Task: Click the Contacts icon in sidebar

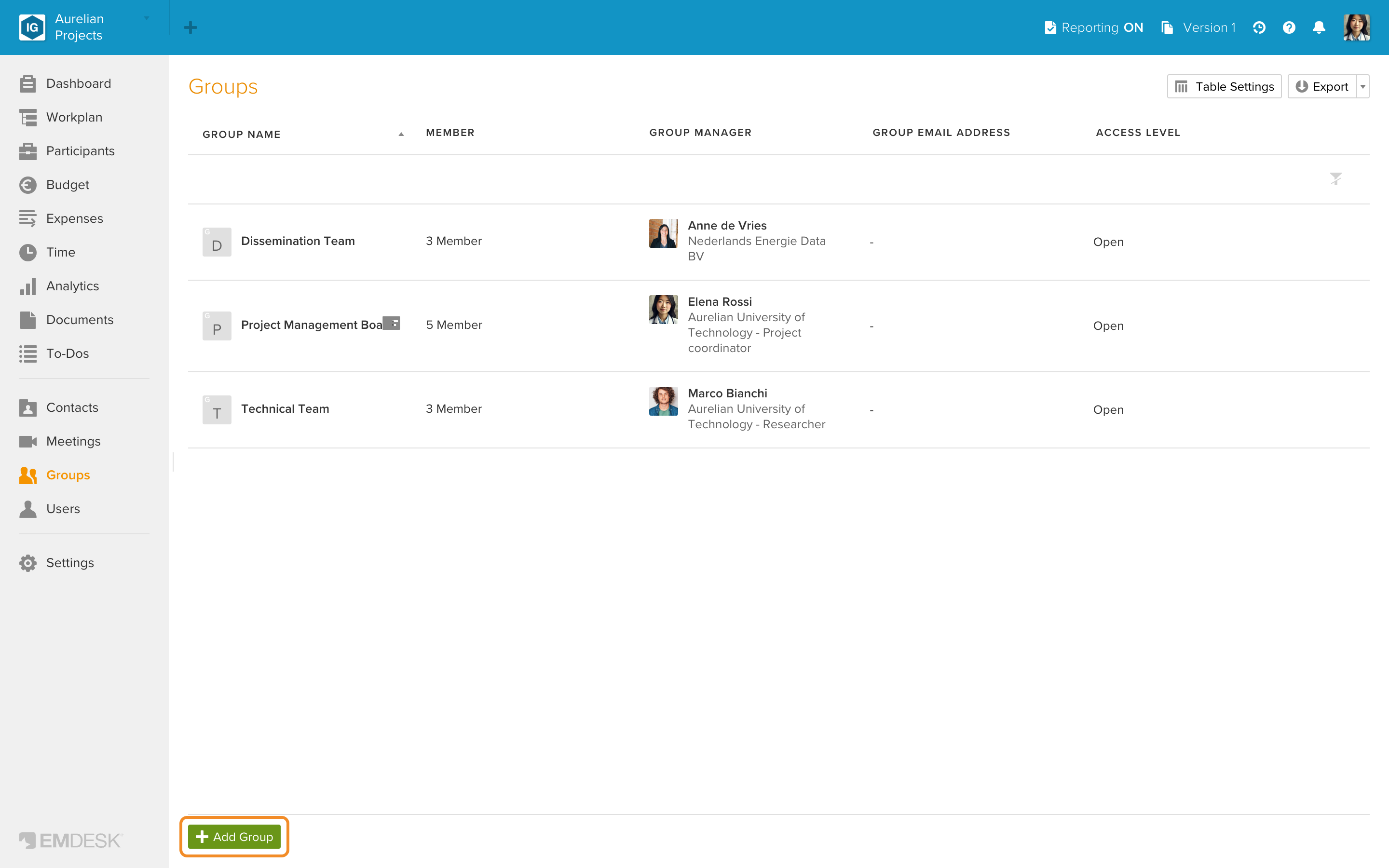Action: (27, 407)
